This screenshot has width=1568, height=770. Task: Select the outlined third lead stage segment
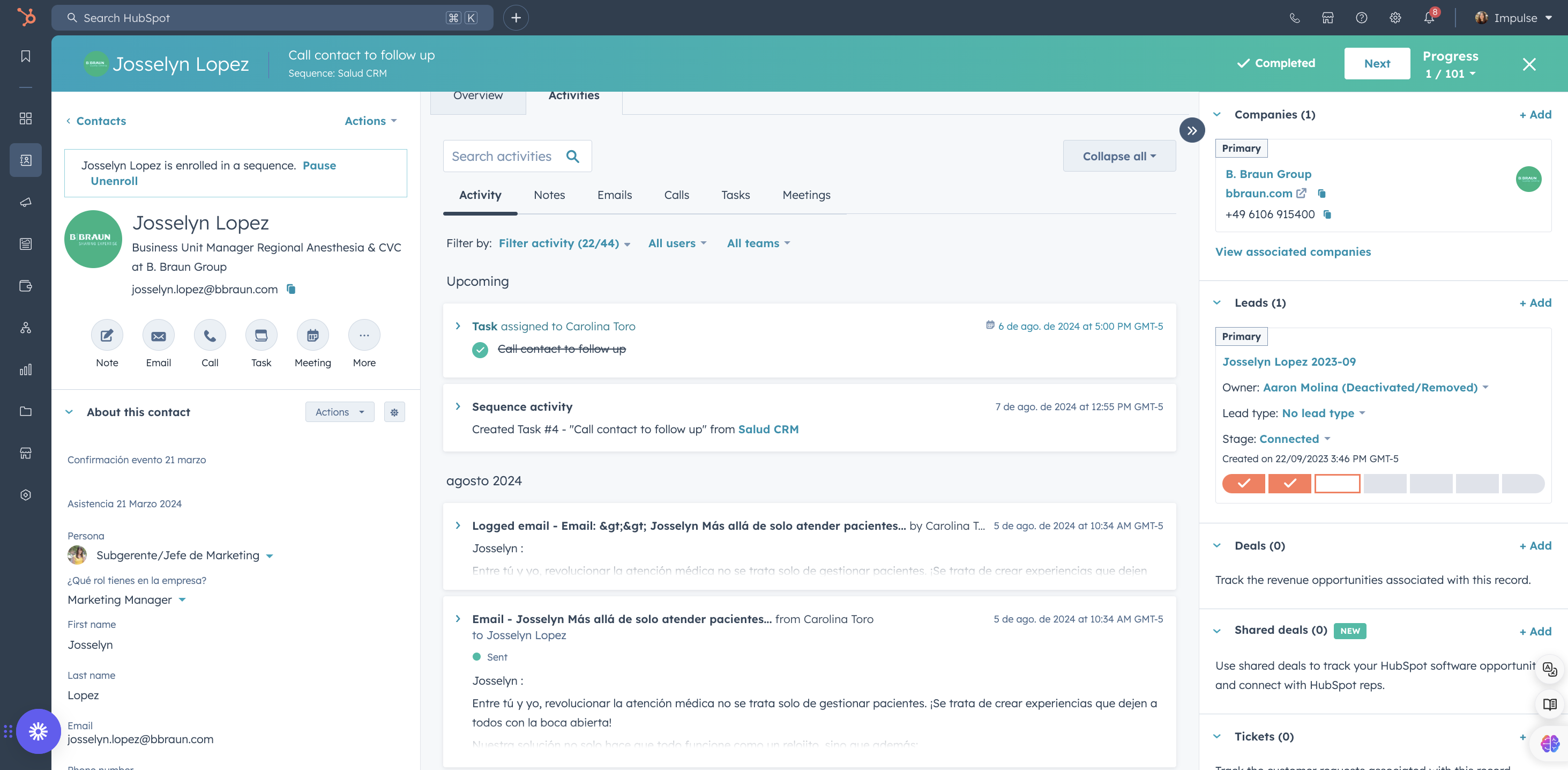click(x=1336, y=484)
